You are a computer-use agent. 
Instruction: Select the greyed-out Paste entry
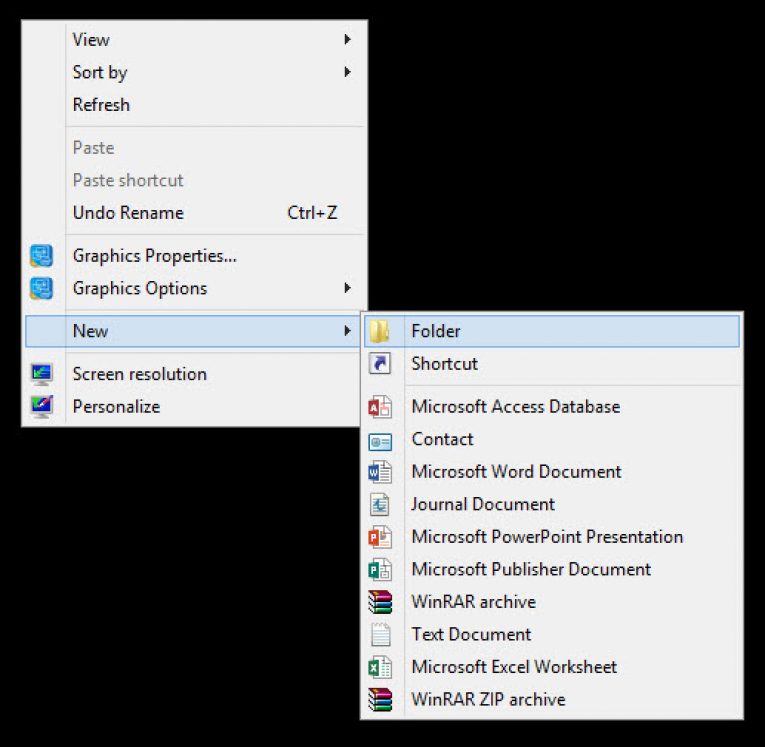pos(195,148)
